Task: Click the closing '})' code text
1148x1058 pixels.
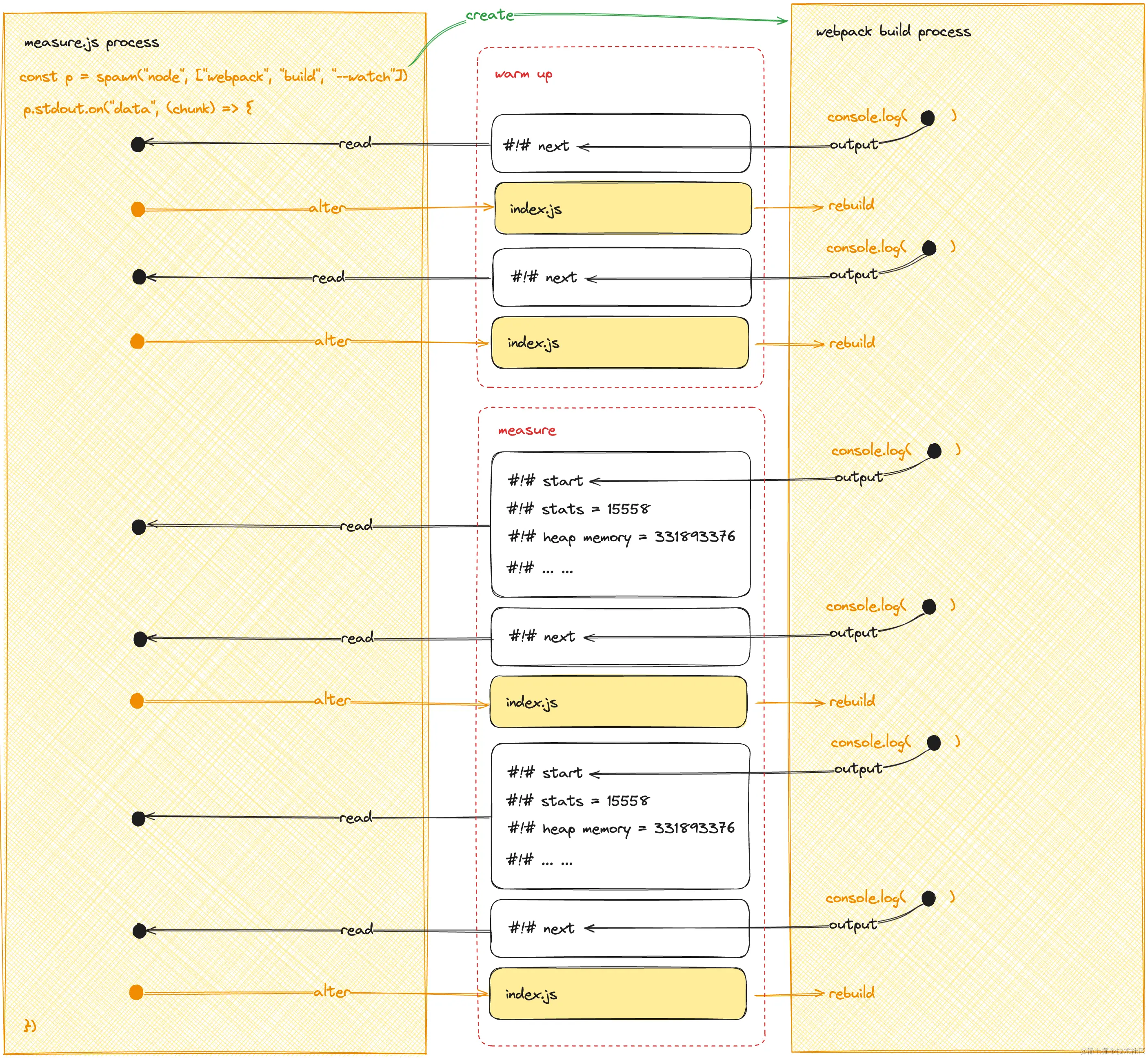Action: pos(30,1025)
